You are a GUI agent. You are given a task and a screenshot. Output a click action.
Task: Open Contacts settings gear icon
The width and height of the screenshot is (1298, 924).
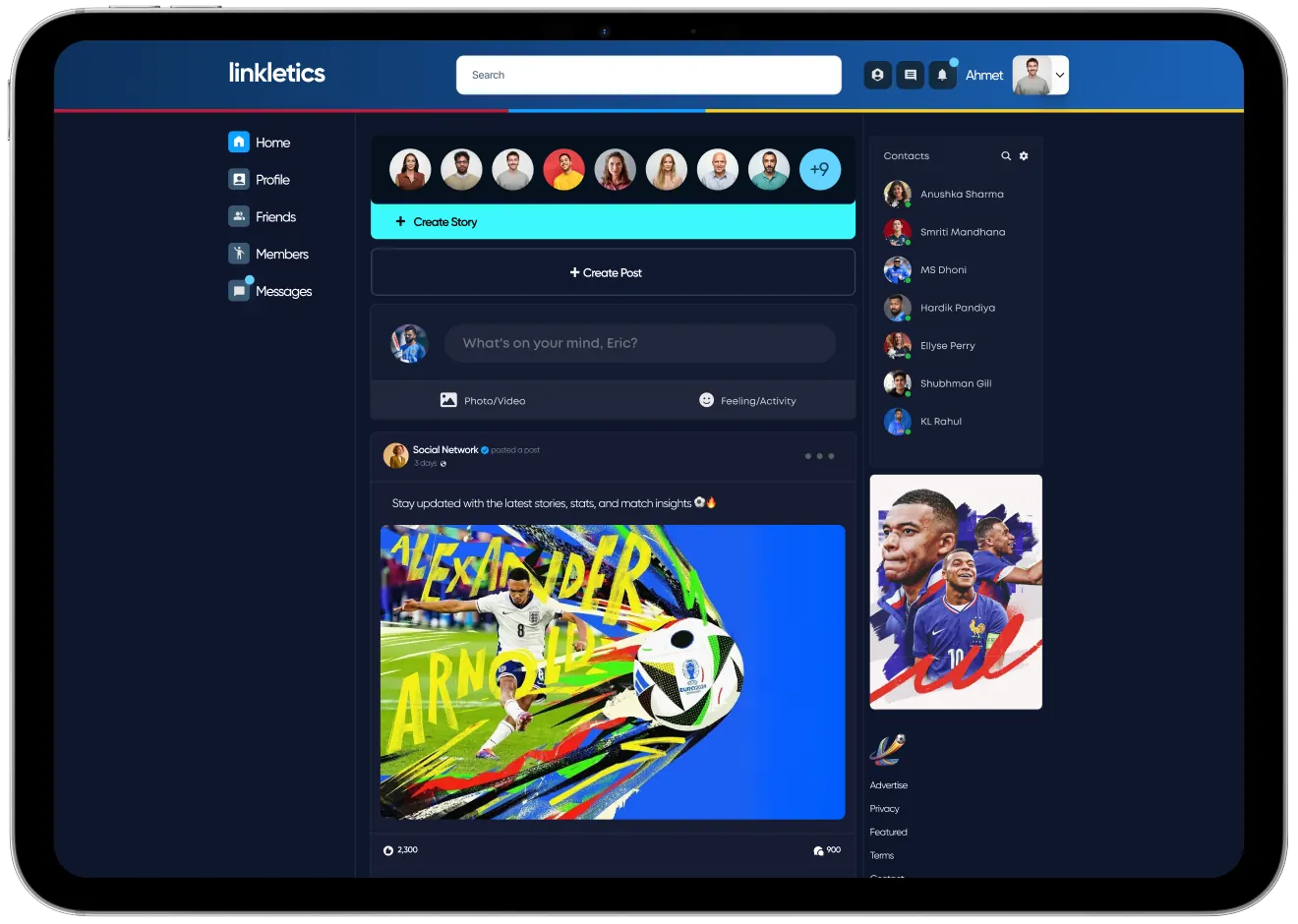point(1024,156)
